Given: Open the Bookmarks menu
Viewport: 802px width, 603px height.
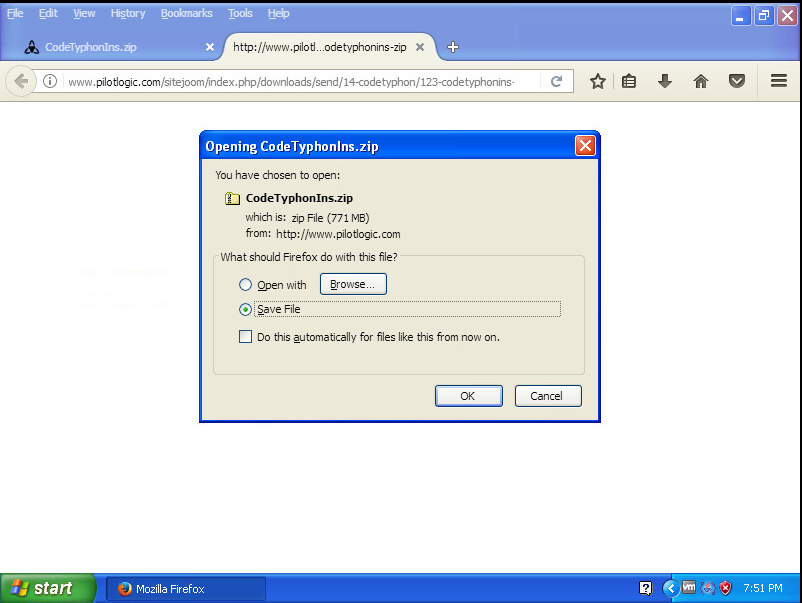Looking at the screenshot, I should pos(187,13).
